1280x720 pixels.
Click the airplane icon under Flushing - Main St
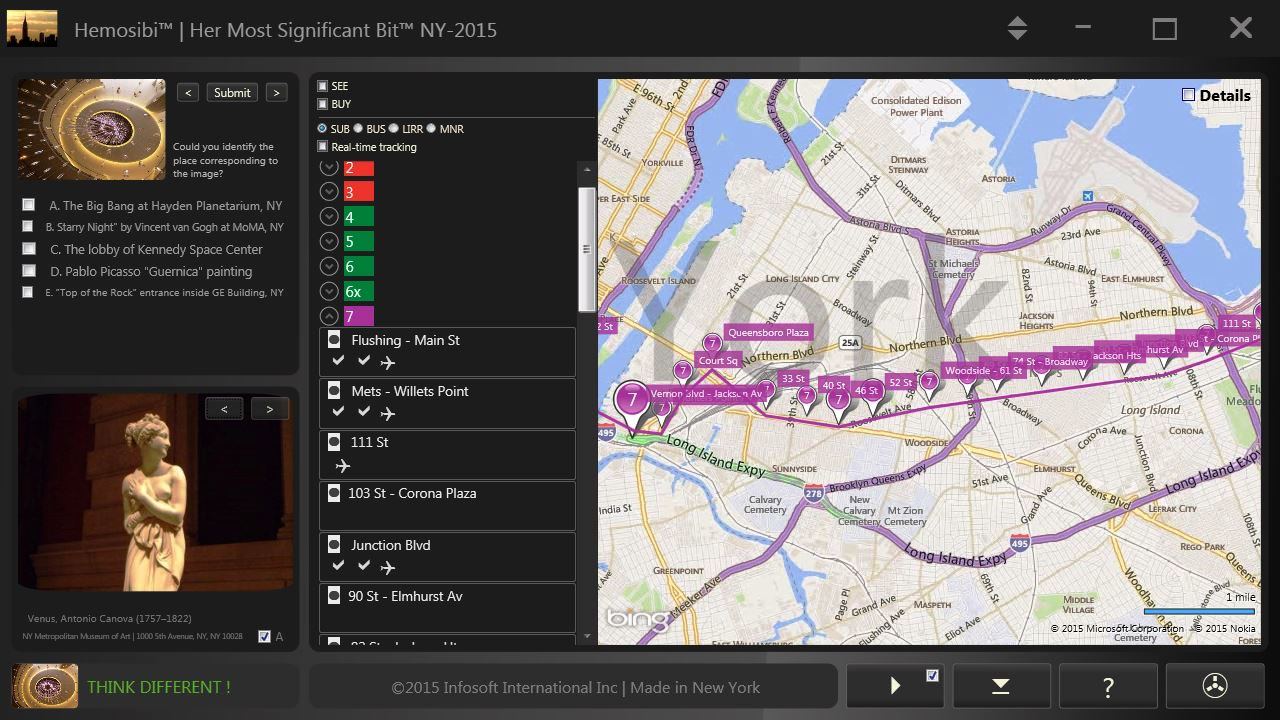pos(388,363)
